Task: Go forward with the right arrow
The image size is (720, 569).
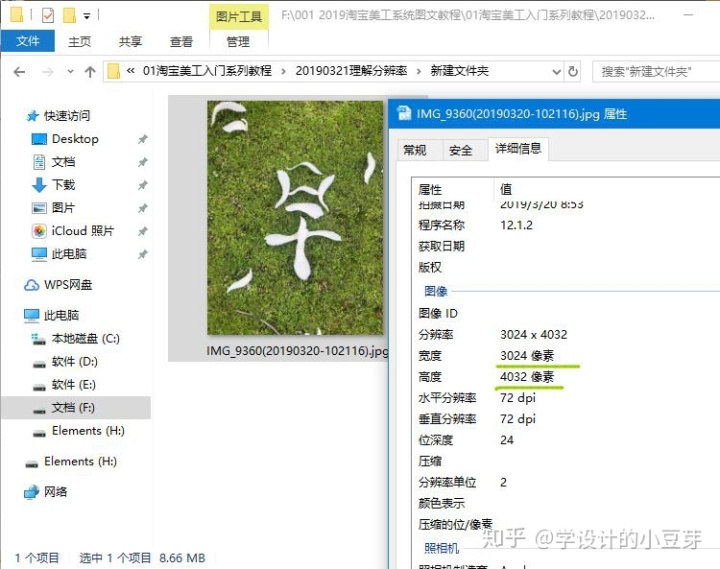Action: [x=47, y=72]
